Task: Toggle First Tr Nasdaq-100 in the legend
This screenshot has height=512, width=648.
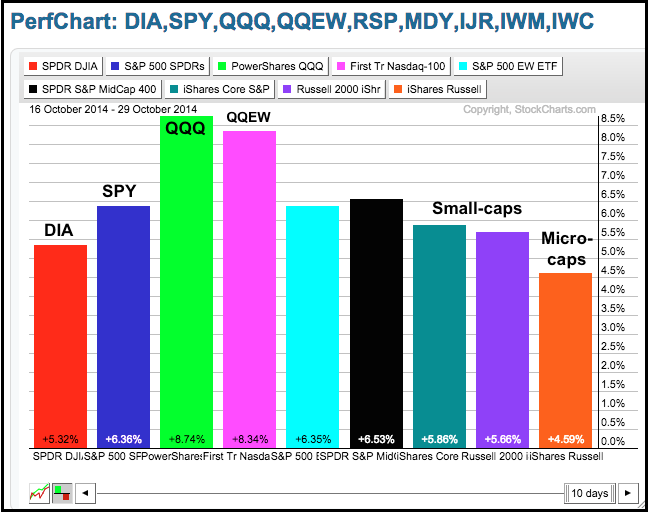Action: (390, 67)
